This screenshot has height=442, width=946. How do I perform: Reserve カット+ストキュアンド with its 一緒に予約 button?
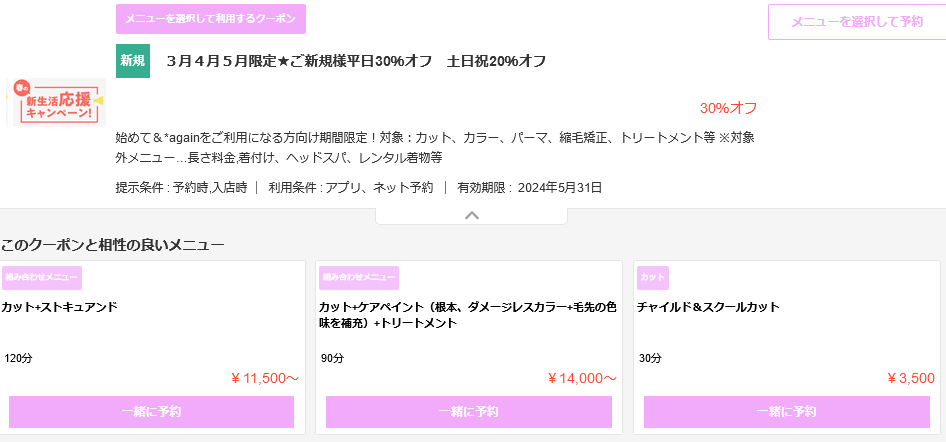(x=151, y=412)
